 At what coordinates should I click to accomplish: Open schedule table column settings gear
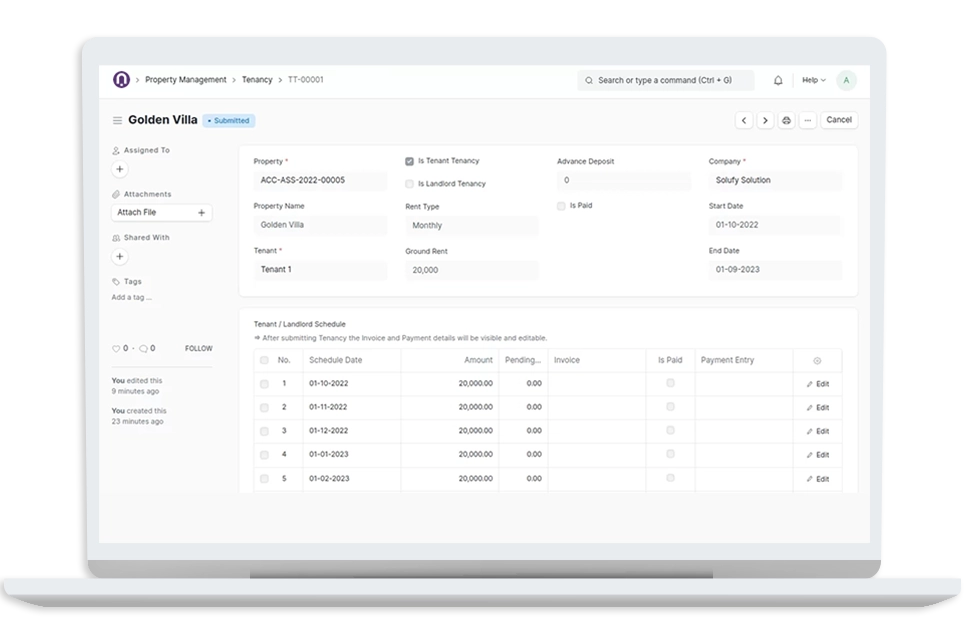point(817,361)
